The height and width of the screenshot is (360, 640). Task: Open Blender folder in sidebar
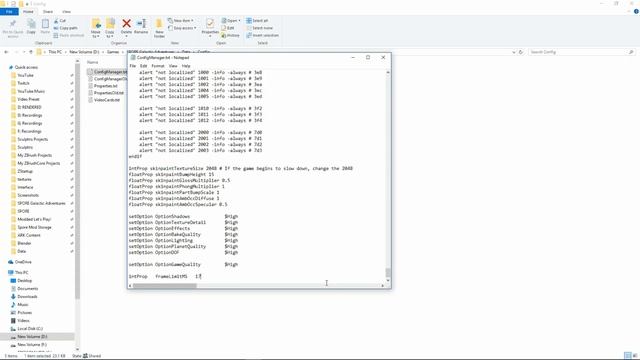point(24,243)
